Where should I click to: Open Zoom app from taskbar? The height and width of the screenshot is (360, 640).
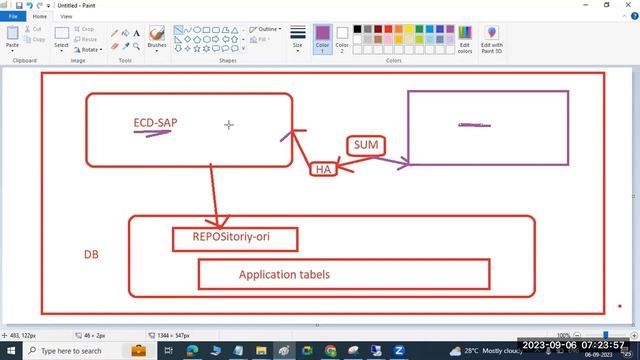(x=399, y=351)
